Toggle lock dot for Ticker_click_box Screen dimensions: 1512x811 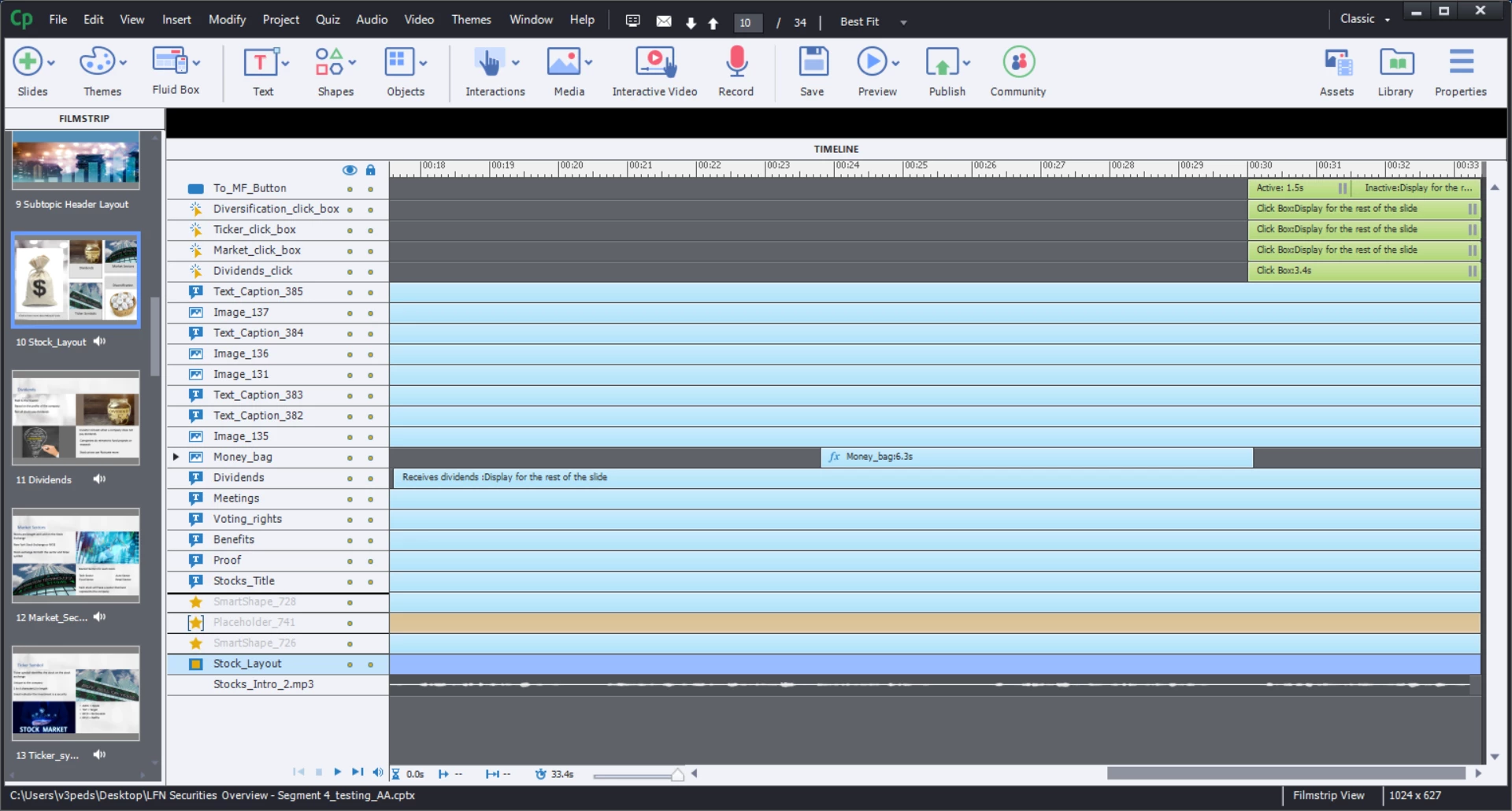tap(370, 231)
